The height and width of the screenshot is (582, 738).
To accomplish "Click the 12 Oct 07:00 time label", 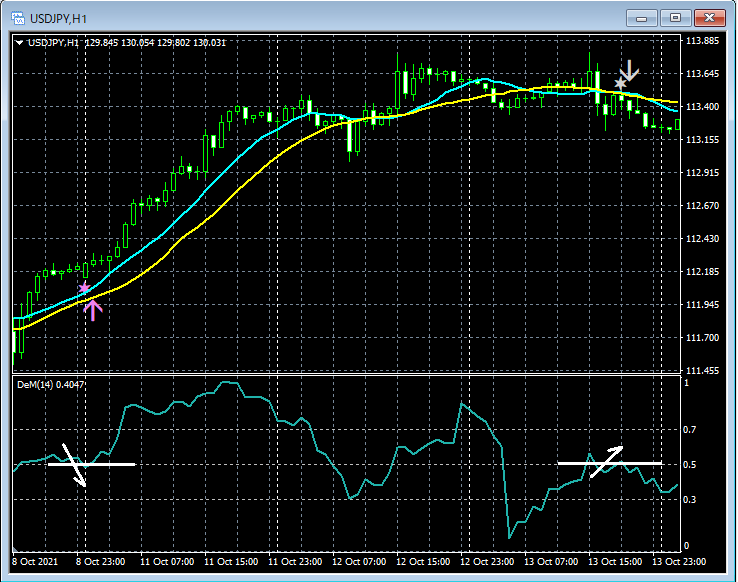I will (x=359, y=561).
